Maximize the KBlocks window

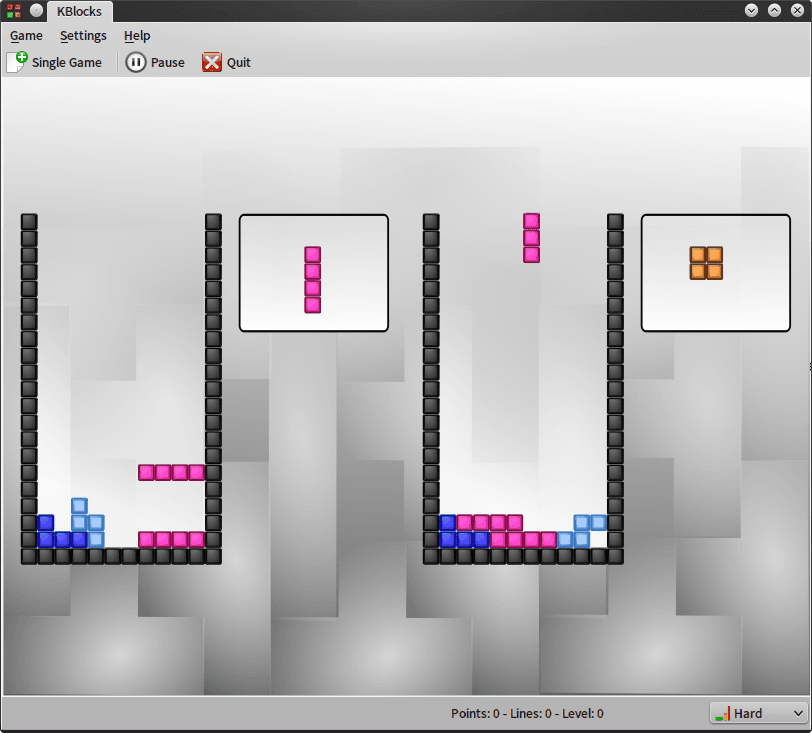pyautogui.click(x=775, y=10)
